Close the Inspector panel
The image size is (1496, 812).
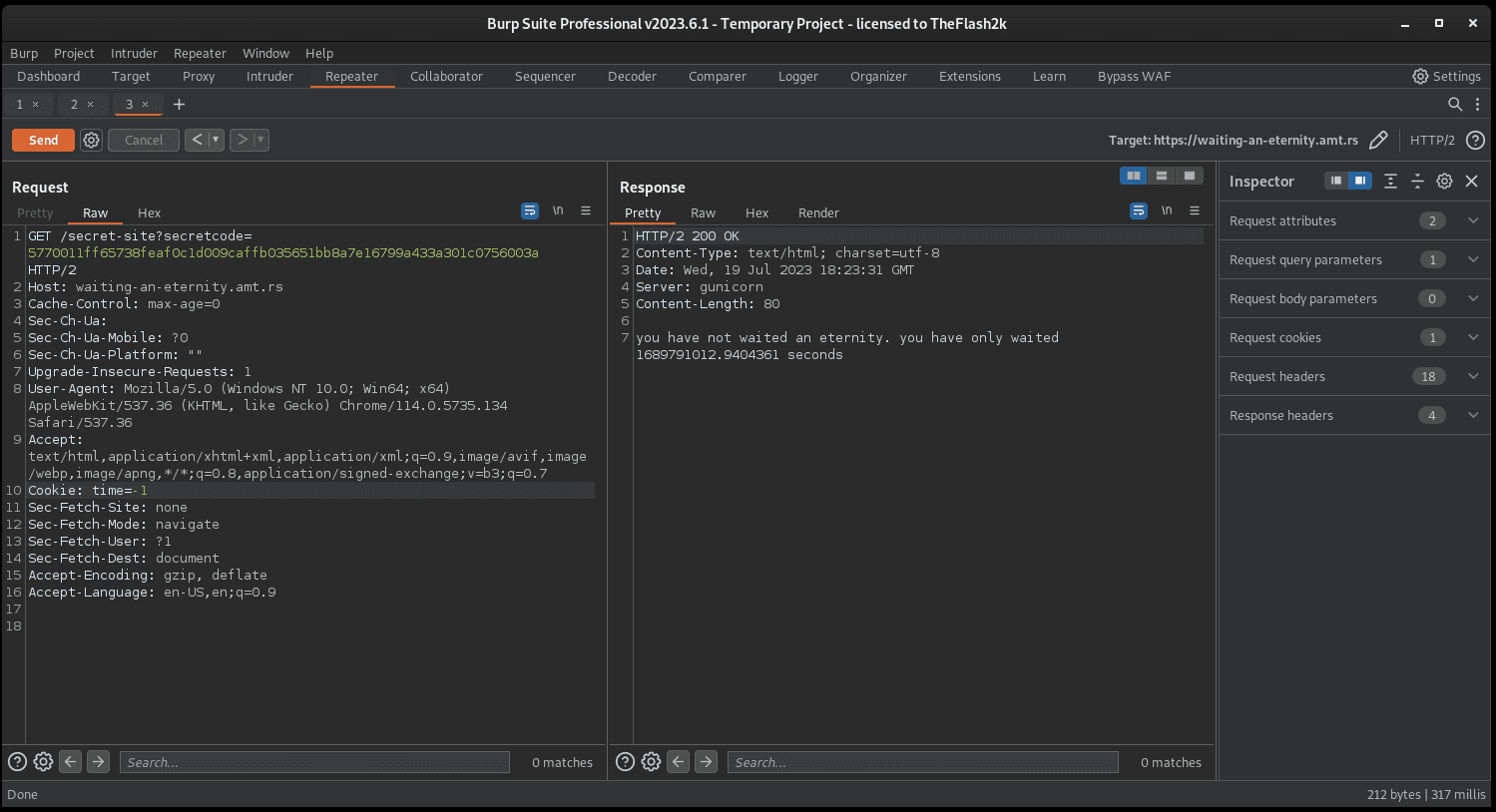pos(1471,181)
